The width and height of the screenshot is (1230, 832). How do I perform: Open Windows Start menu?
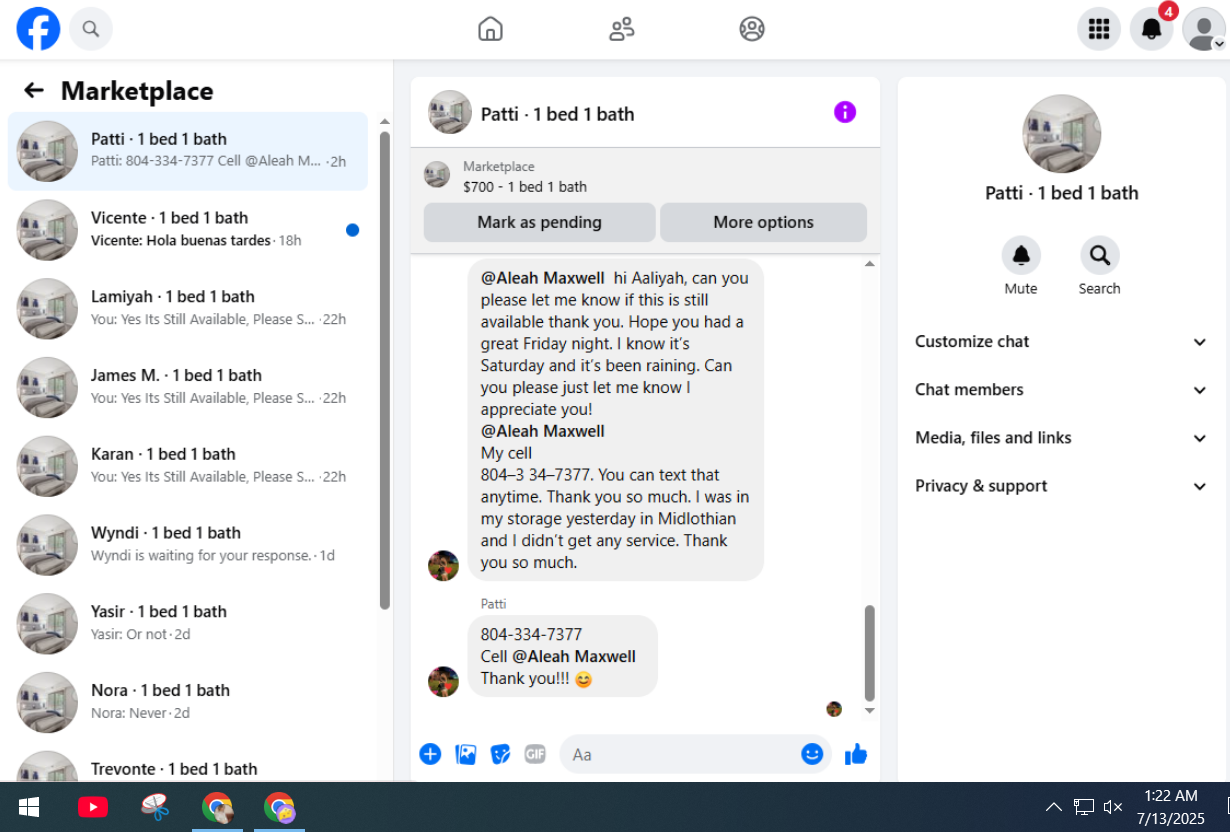[x=29, y=807]
